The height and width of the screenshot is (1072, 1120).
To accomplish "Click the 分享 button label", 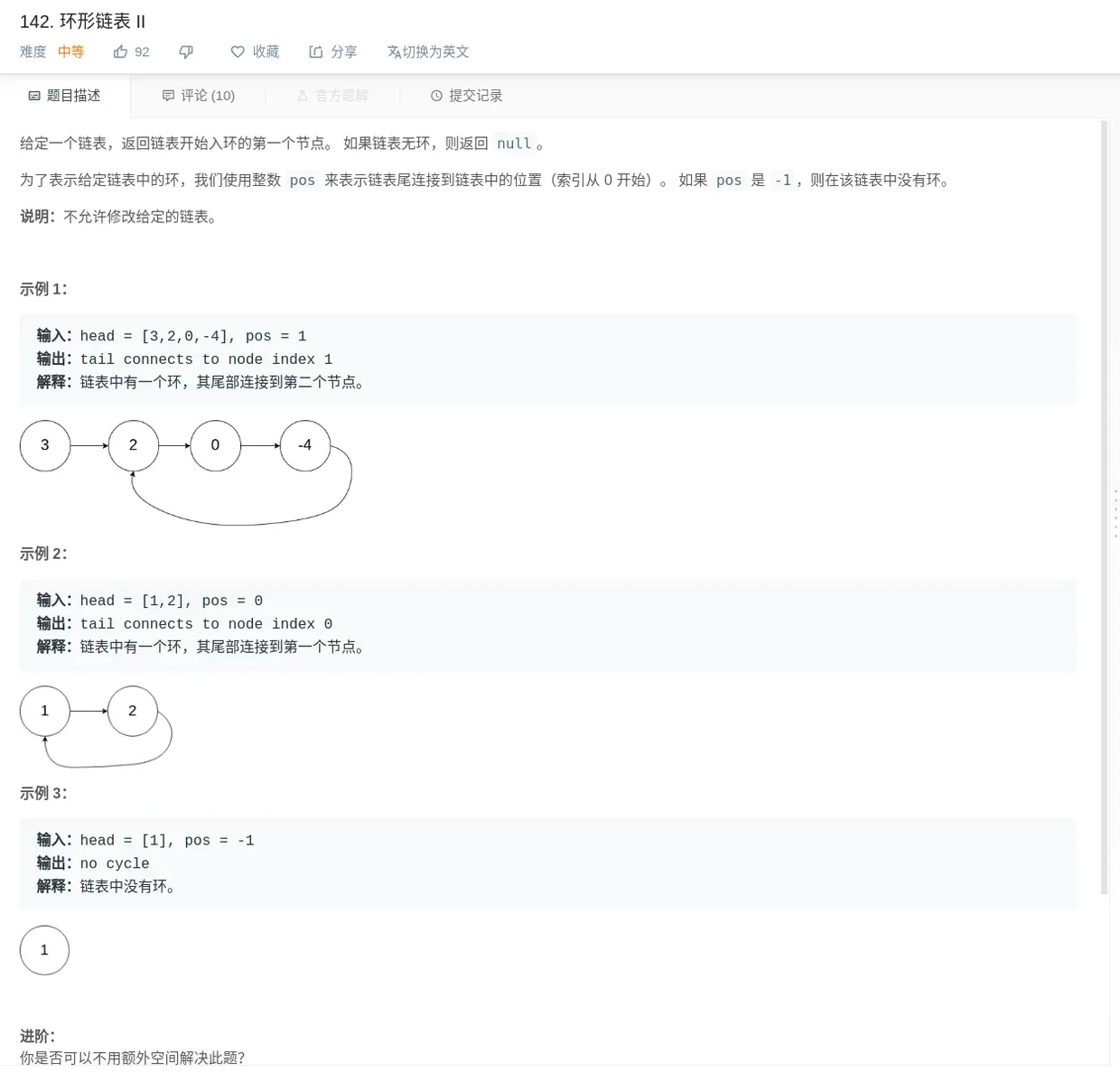I will pyautogui.click(x=343, y=52).
